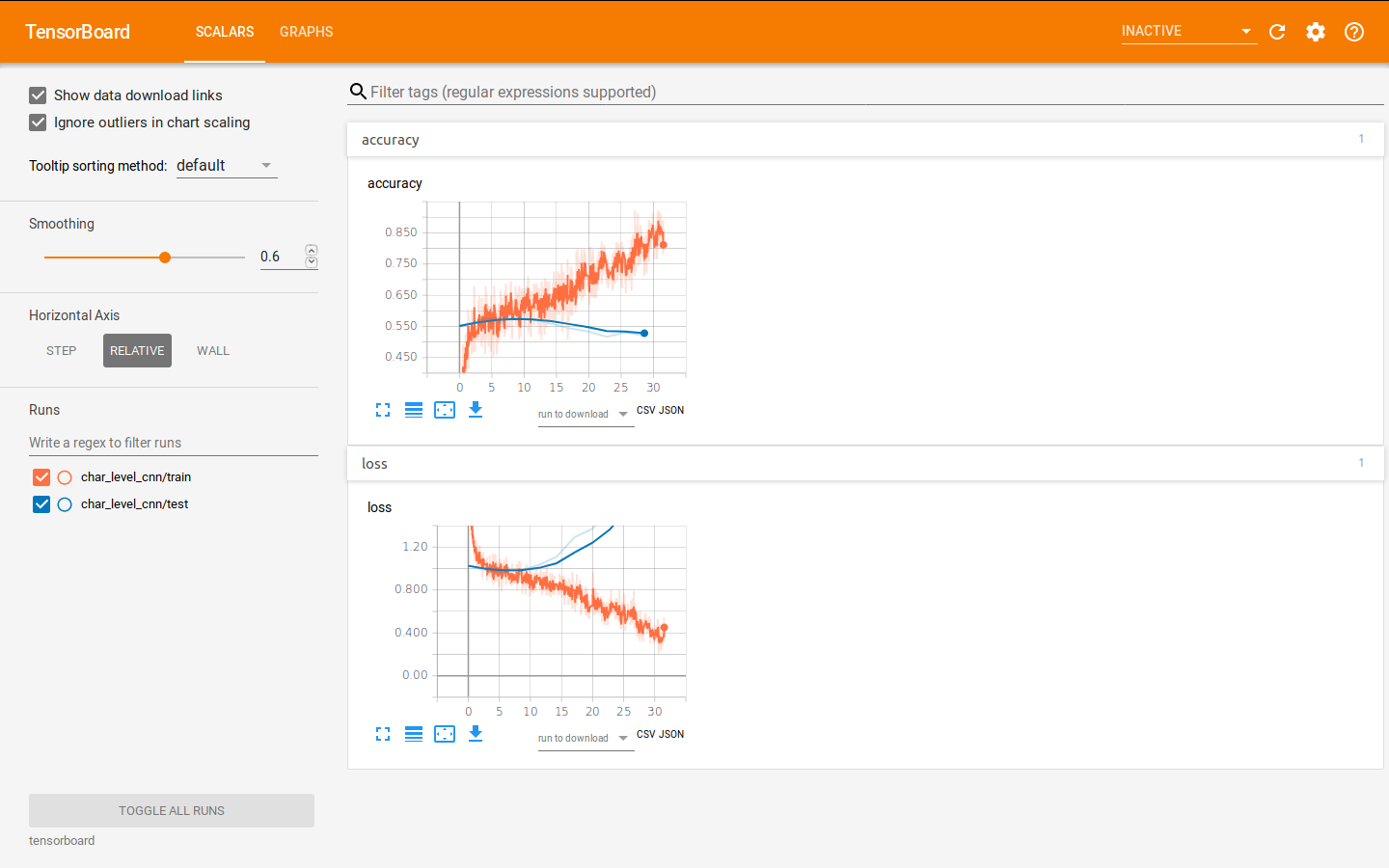Screen dimensions: 1389x868
Task: Click the smoothing value 0.6 field
Action: 281,257
